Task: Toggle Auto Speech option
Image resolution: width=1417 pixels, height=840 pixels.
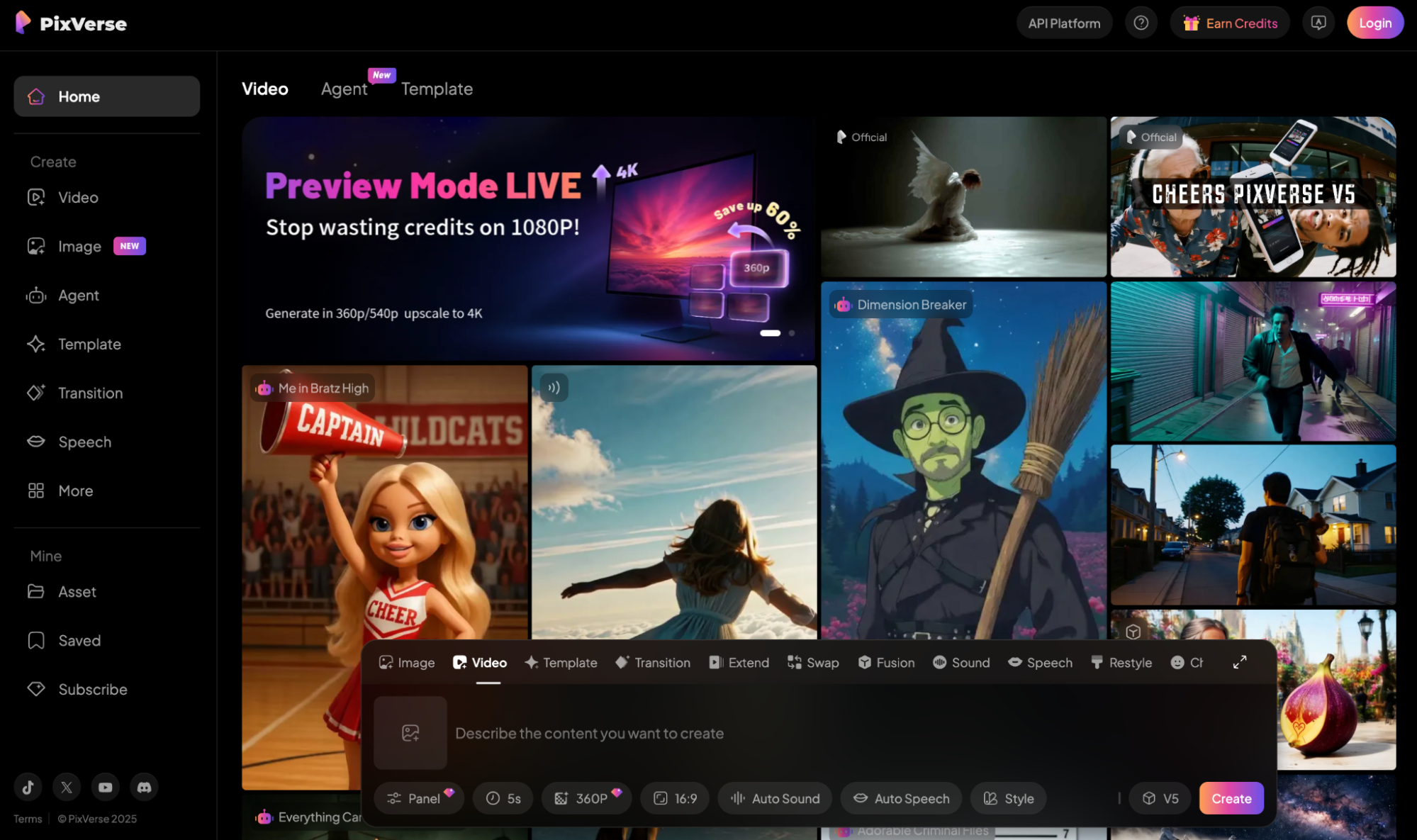Action: tap(901, 798)
